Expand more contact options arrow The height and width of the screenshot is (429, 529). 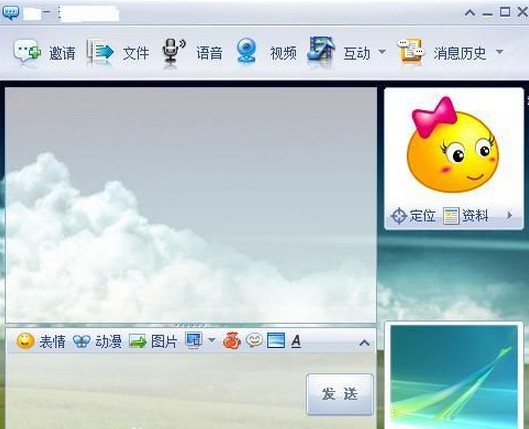point(510,215)
